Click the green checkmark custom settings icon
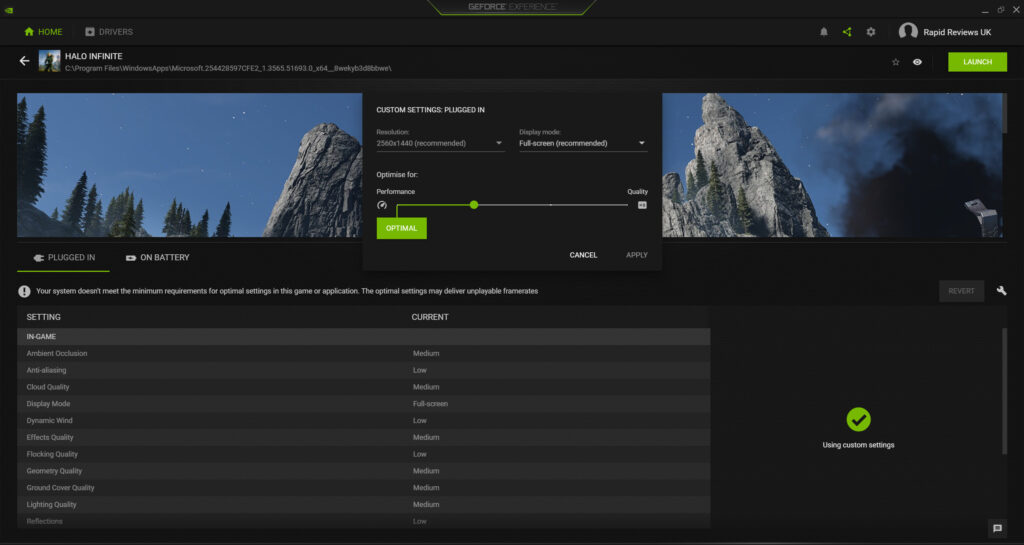Image resolution: width=1024 pixels, height=545 pixels. pyautogui.click(x=858, y=419)
